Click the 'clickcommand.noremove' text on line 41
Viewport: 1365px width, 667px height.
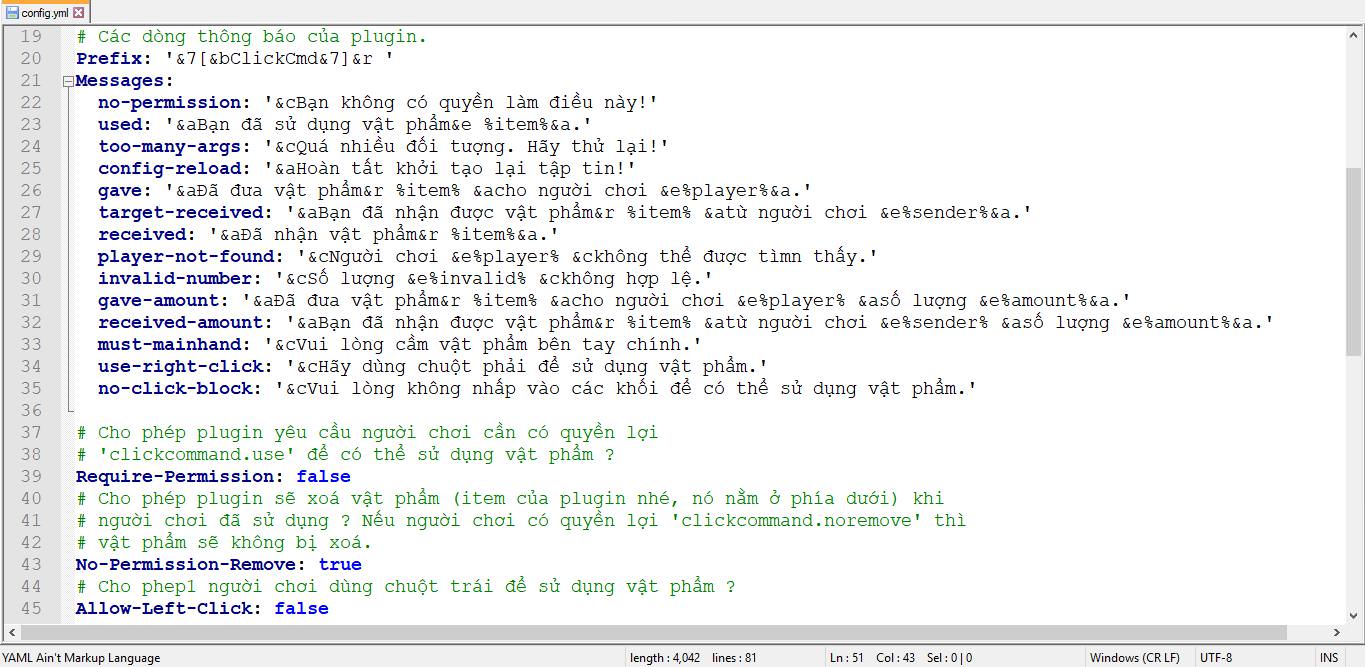(x=796, y=521)
